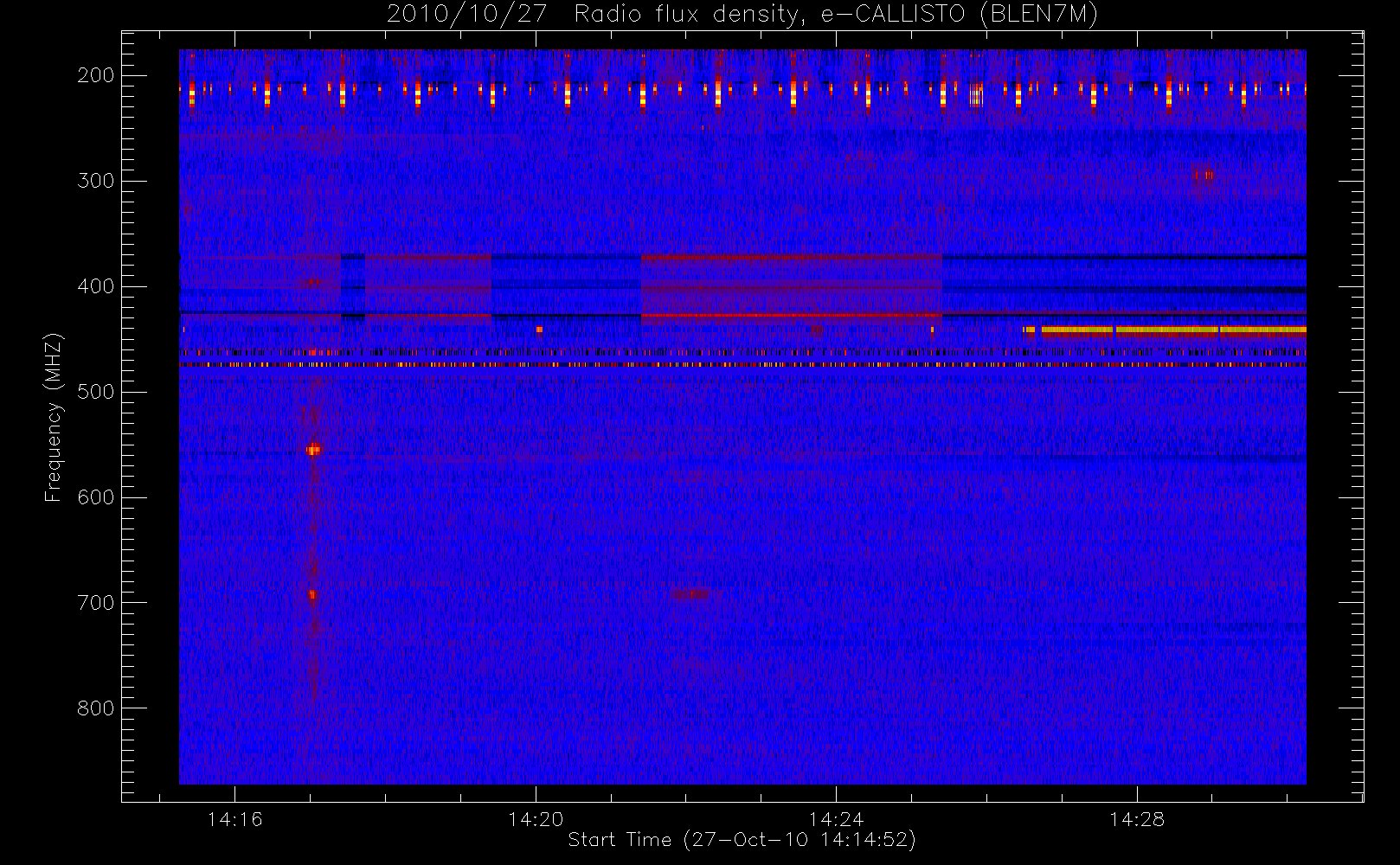Click the 'Start Time (27-Oct-10 14:14:52)' label
Screen dimensions: 1400x865
click(742, 840)
